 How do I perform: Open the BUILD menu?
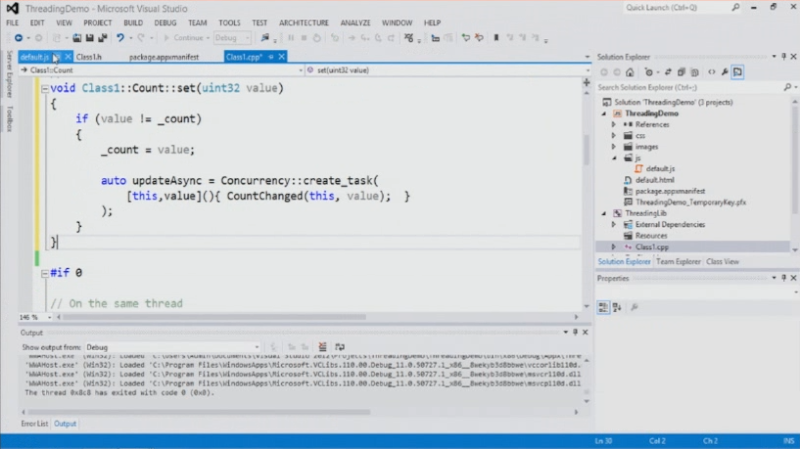133,23
